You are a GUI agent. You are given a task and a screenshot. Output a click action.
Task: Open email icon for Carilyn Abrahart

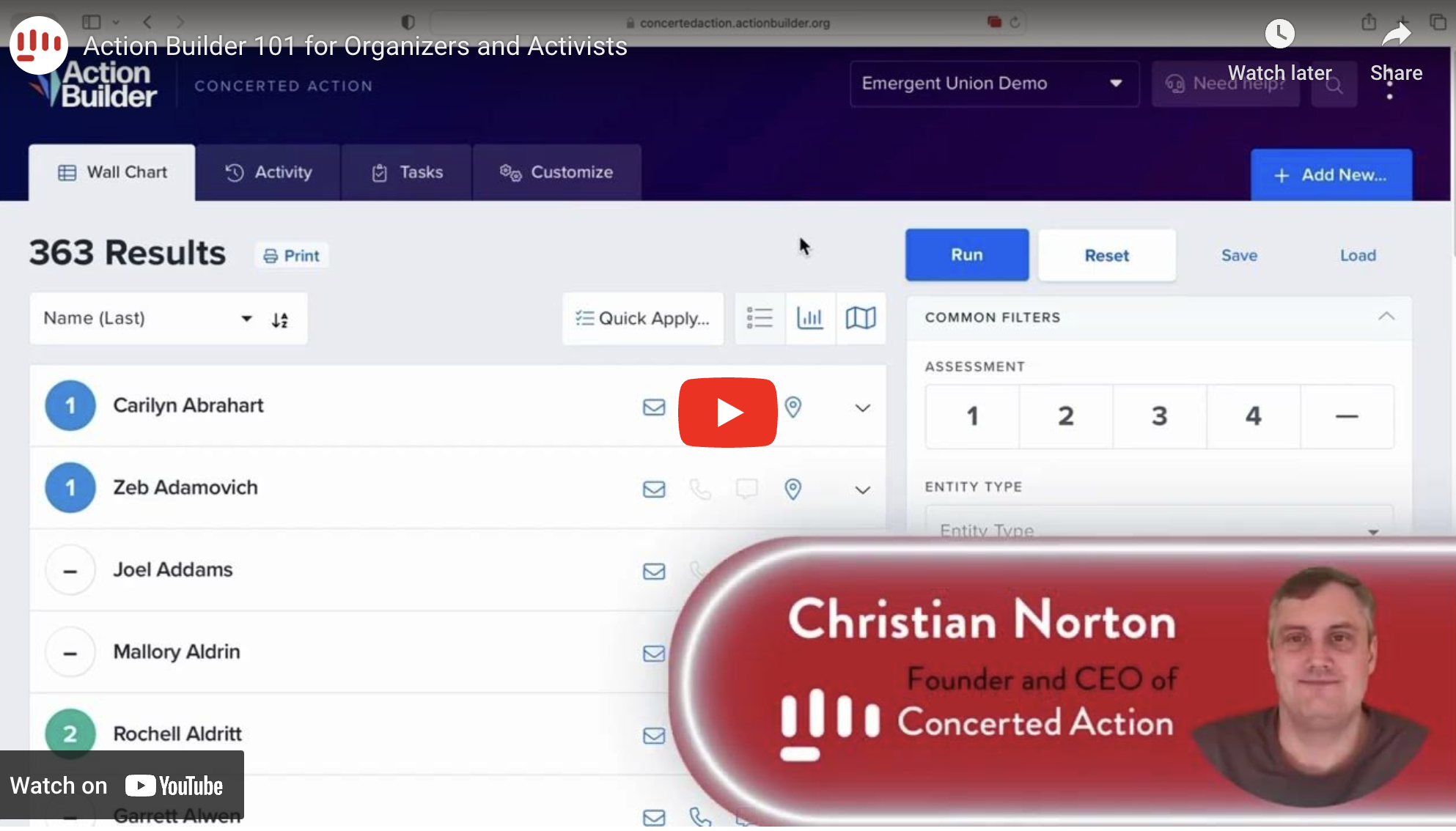click(x=653, y=407)
